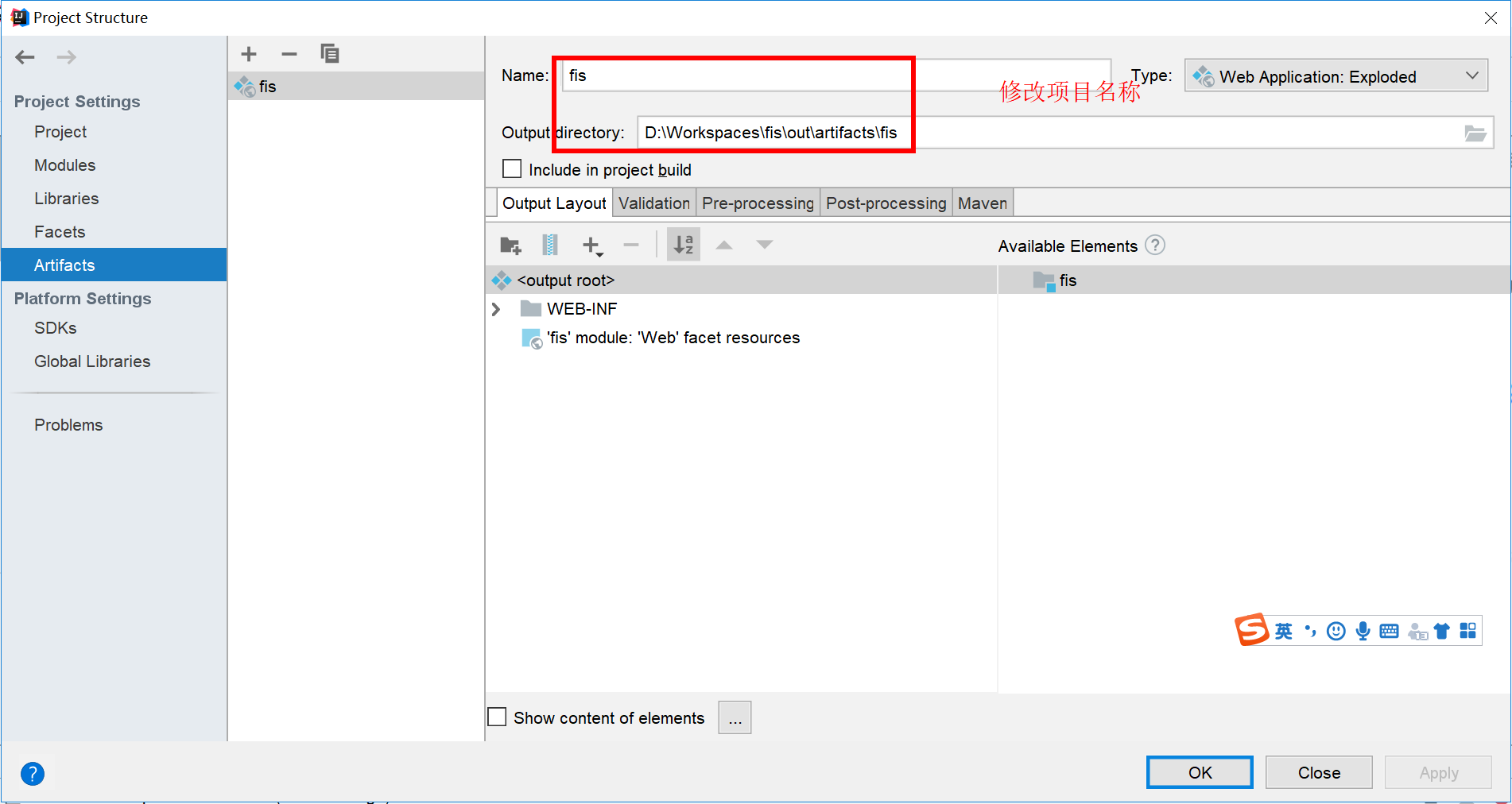Open the Sogou skin shirt icon
Image resolution: width=1512 pixels, height=804 pixels.
1441,631
